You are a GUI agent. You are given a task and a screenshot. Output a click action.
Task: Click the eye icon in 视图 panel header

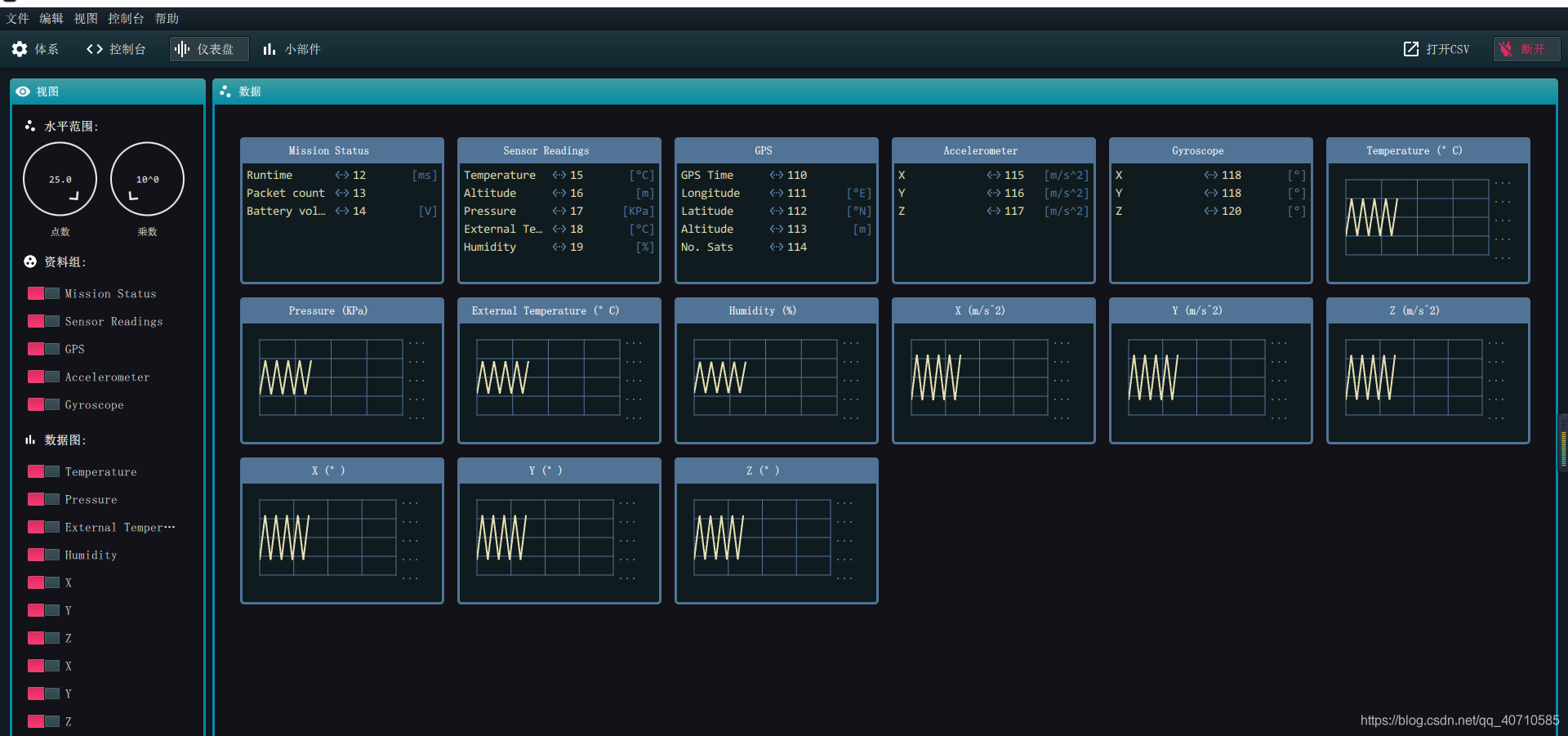point(23,91)
